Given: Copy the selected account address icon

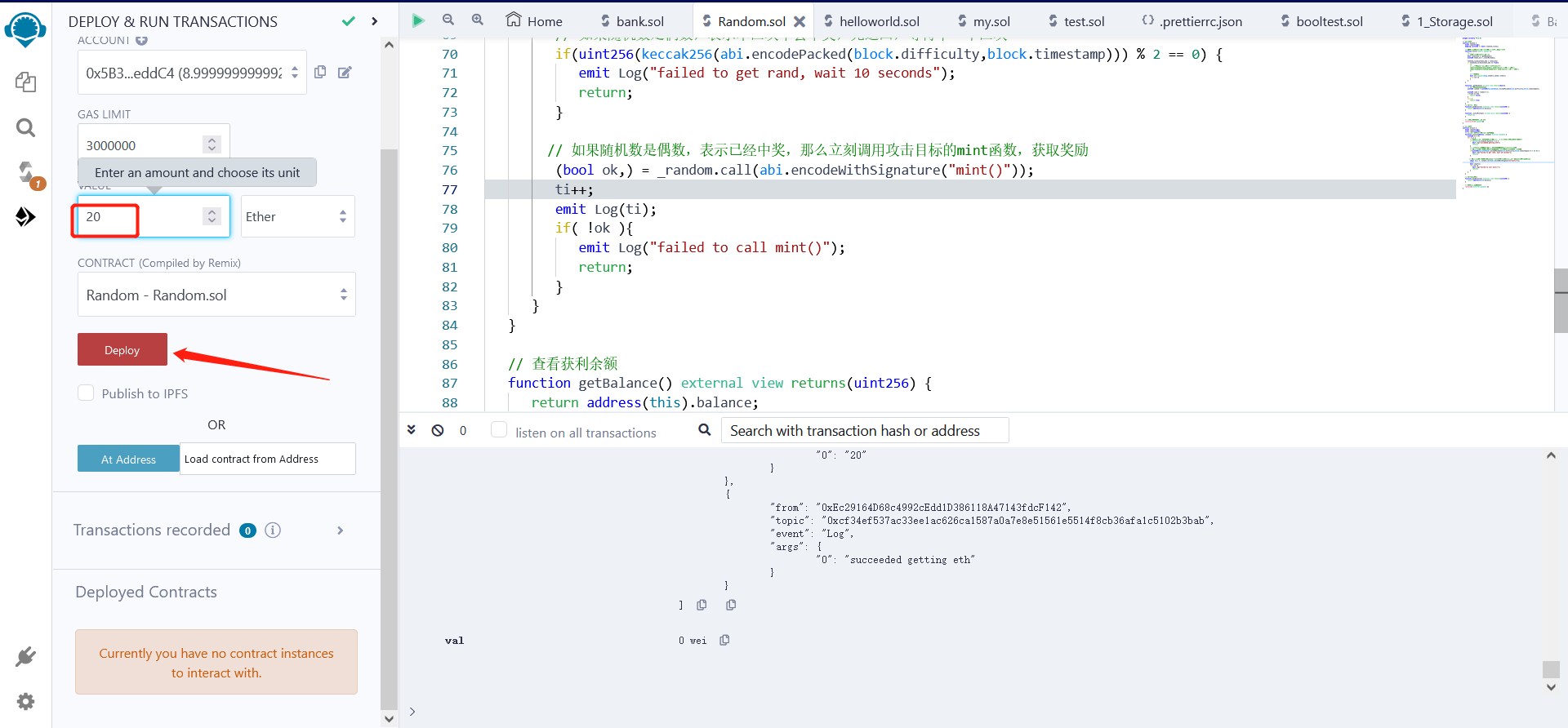Looking at the screenshot, I should [320, 72].
